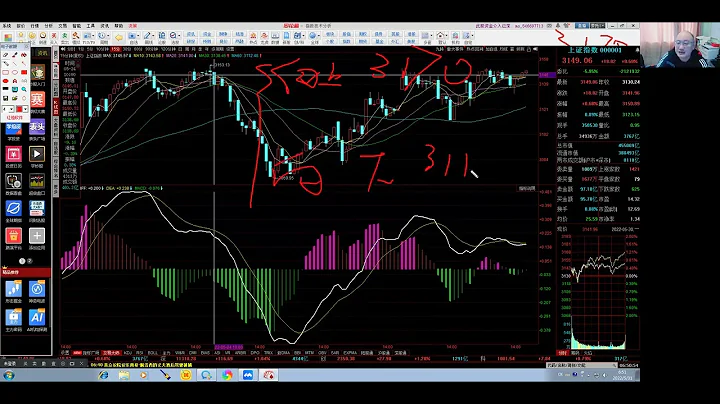The image size is (720, 404).
Task: Click the mini intraday chart thumbnail
Action: pos(597,292)
